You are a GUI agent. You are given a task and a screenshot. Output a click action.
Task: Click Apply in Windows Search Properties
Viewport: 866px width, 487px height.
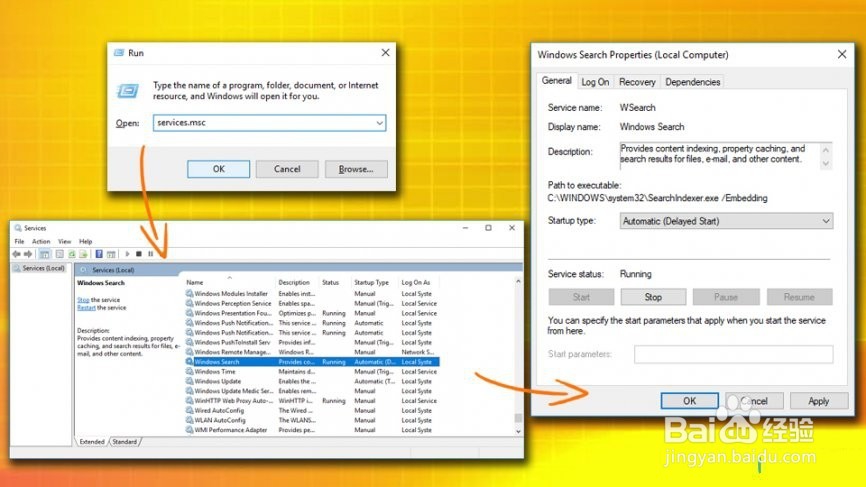[819, 401]
